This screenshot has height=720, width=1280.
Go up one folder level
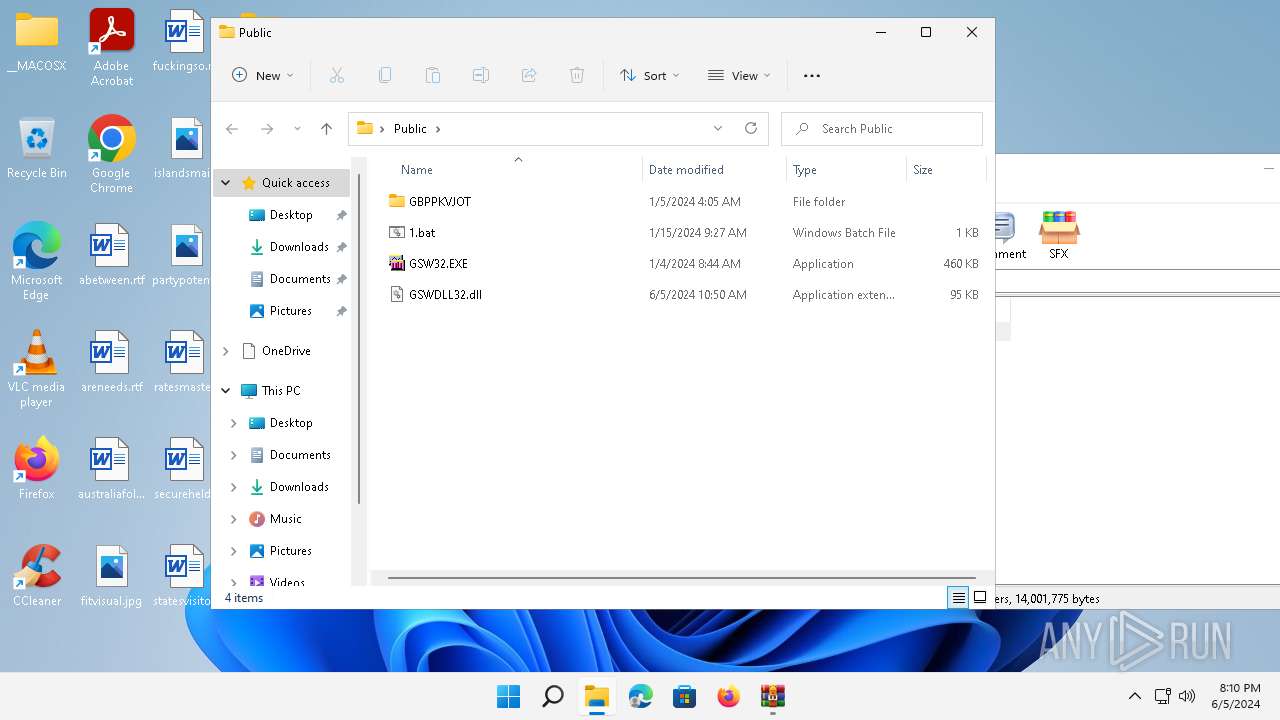click(x=326, y=128)
